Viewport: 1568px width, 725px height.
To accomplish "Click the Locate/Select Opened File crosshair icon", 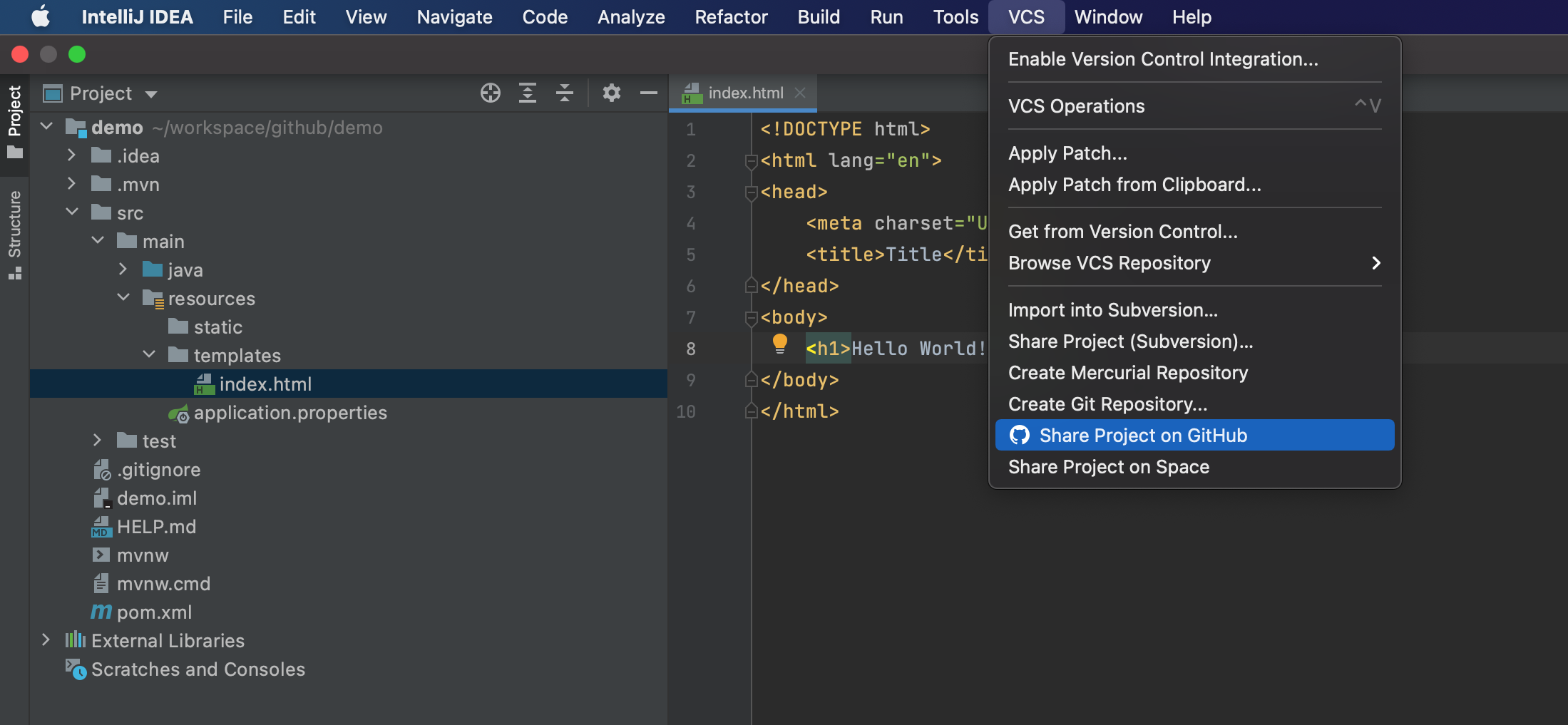I will (x=491, y=93).
